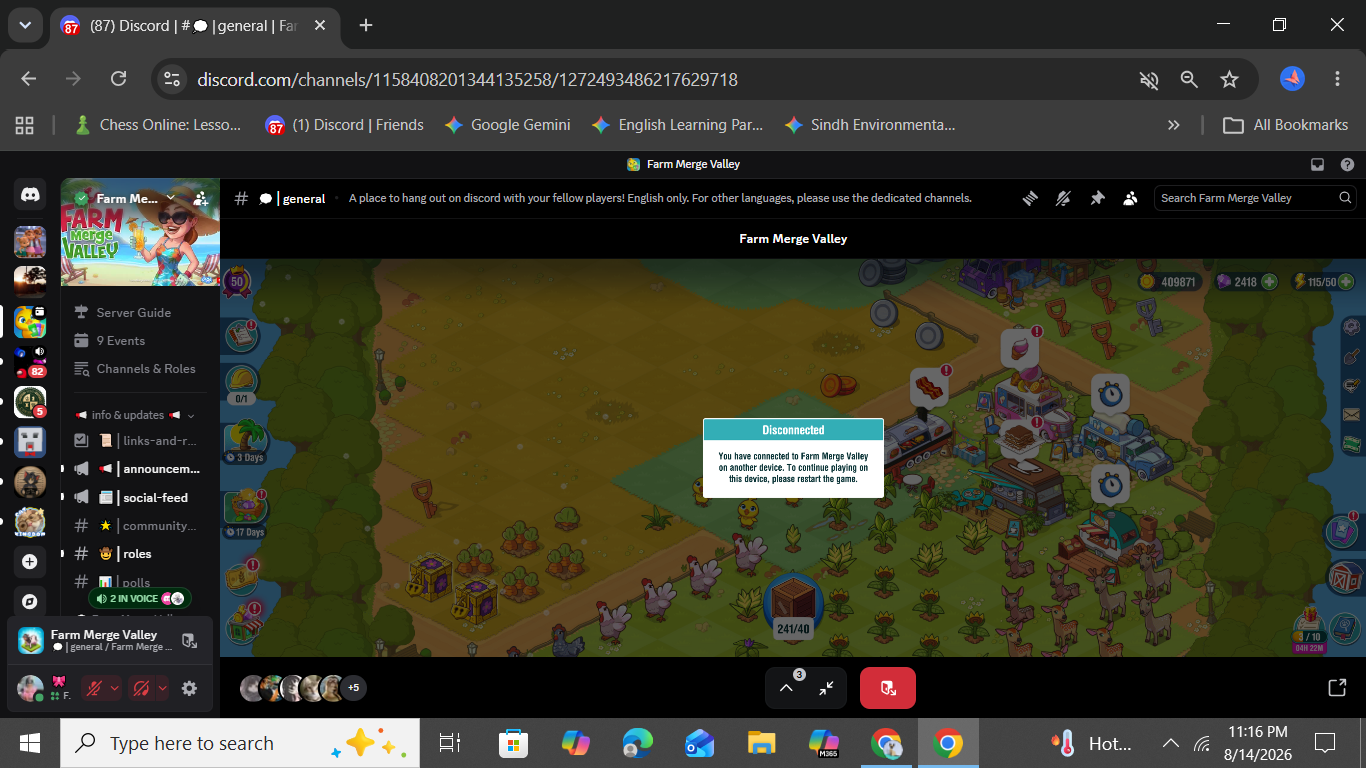Open the 3 Days palm tree event
The image size is (1366, 768).
[x=246, y=441]
